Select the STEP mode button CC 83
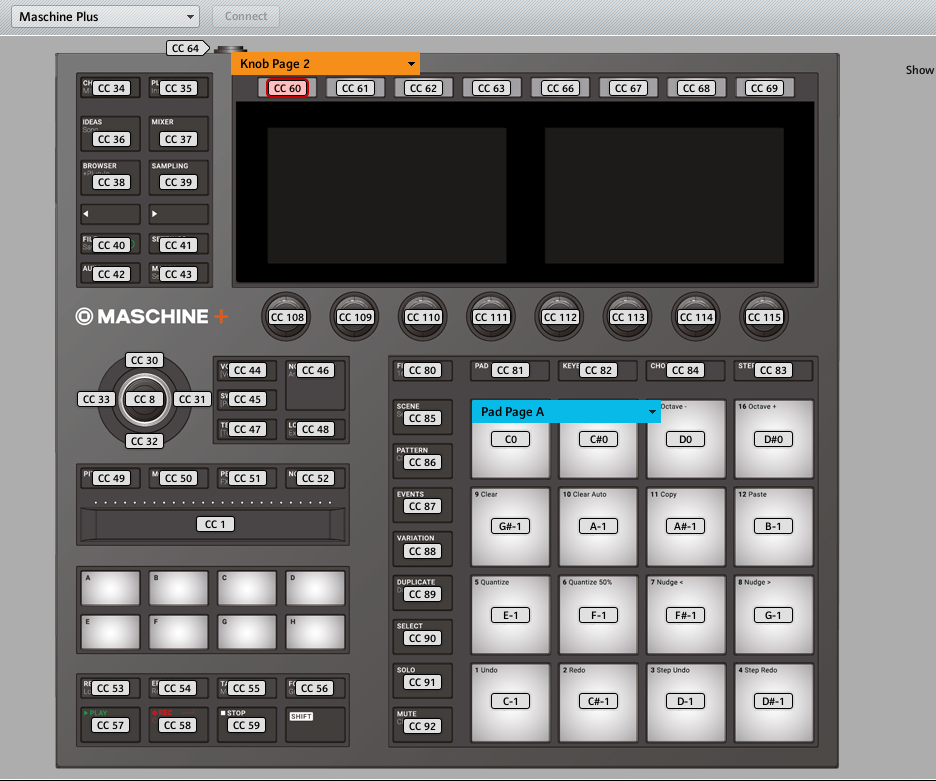This screenshot has width=936, height=781. pos(773,370)
